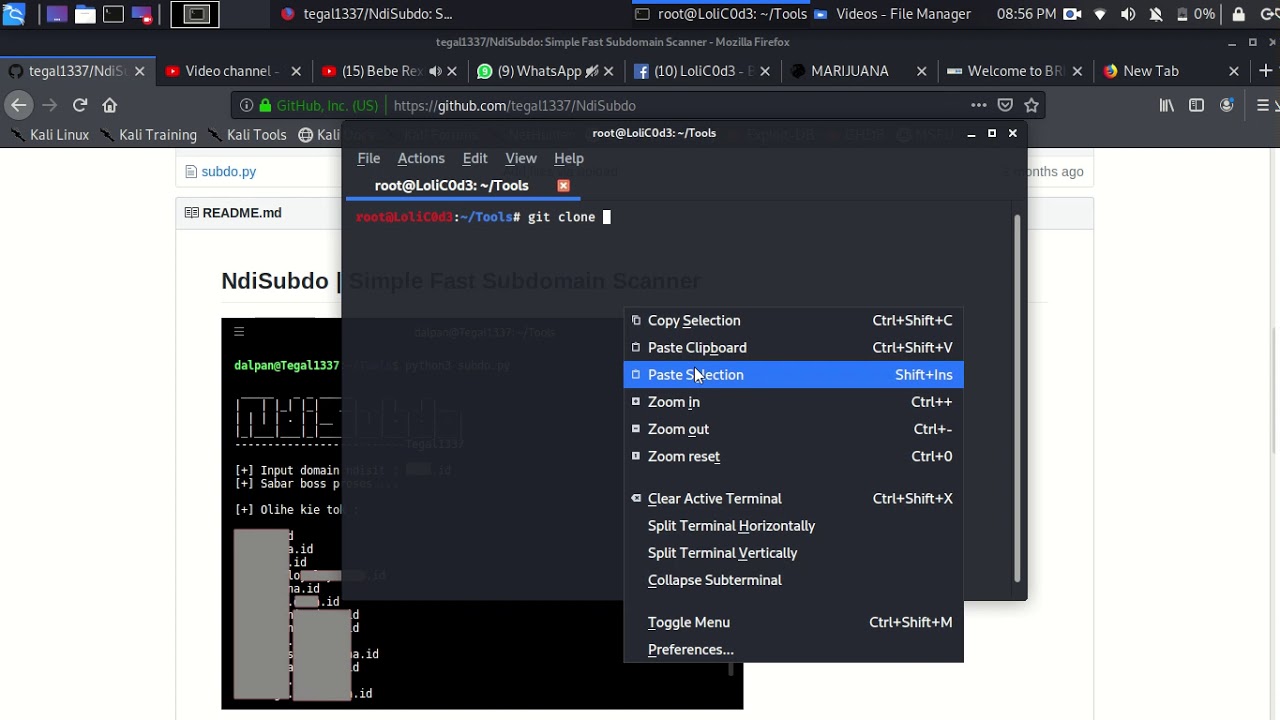
Task: Choose Zoom out from context menu
Action: pyautogui.click(x=793, y=428)
